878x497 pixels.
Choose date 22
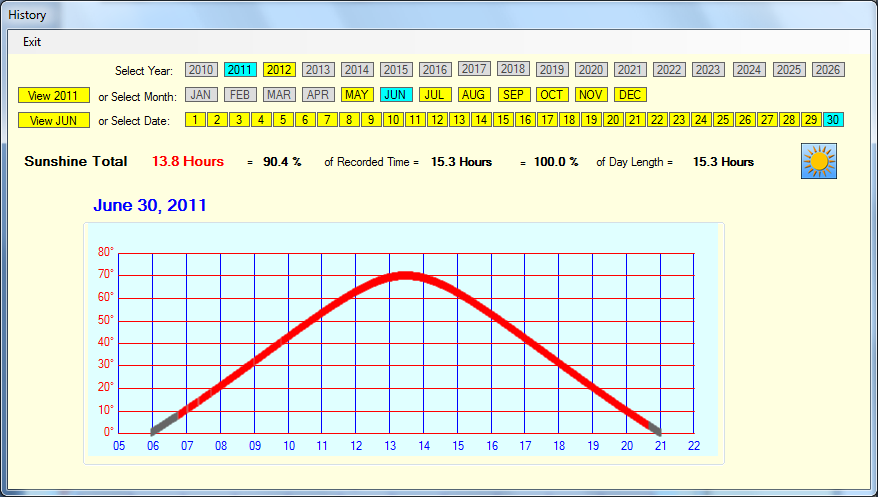pyautogui.click(x=657, y=120)
